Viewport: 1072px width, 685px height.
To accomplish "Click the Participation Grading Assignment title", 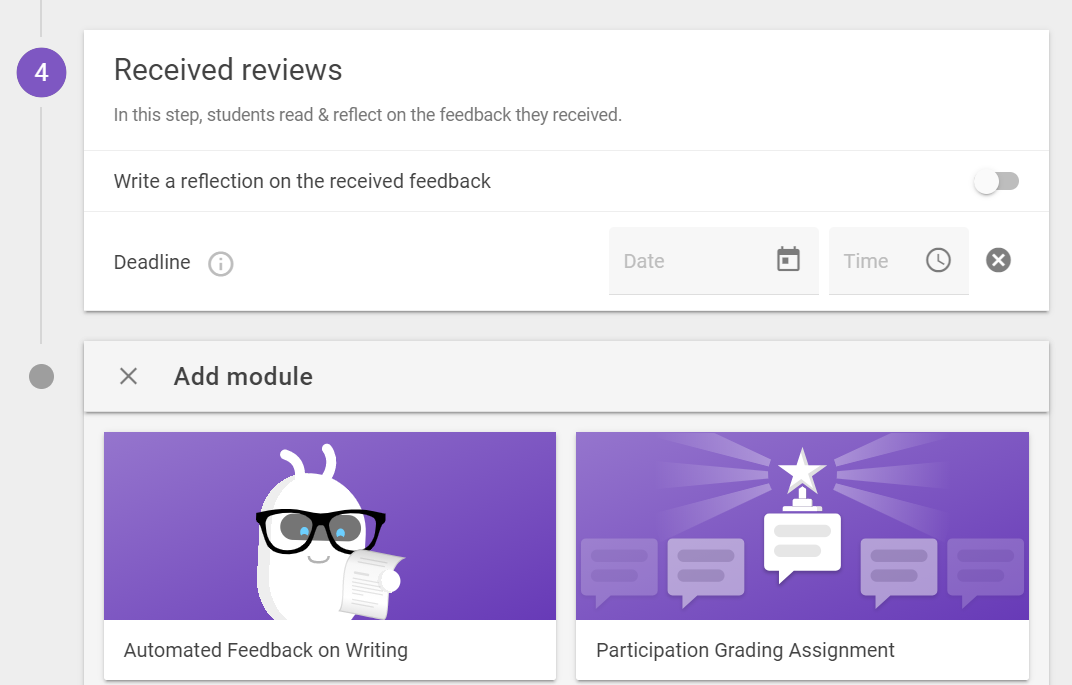I will (x=745, y=650).
